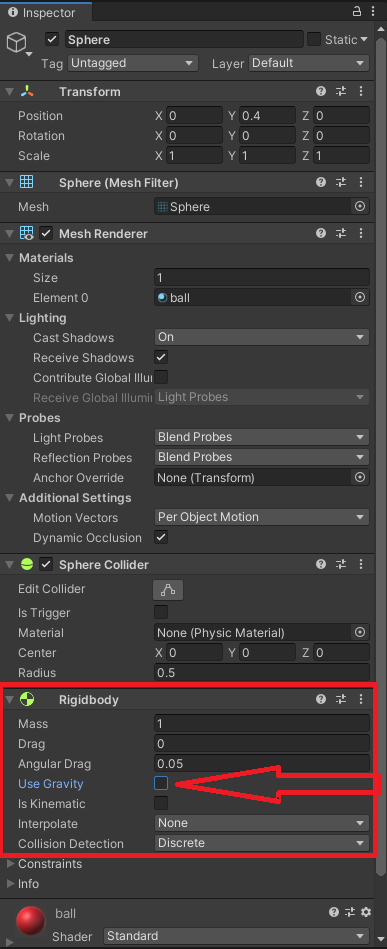Toggle the Static checkbox
387x949 pixels.
pos(314,39)
